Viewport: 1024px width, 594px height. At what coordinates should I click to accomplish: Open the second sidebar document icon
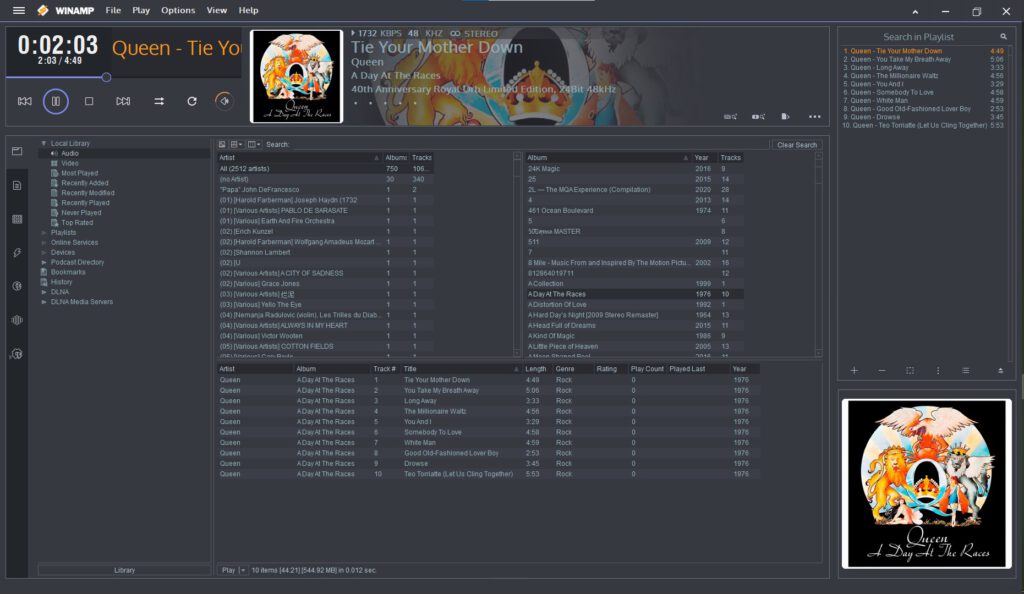17,185
